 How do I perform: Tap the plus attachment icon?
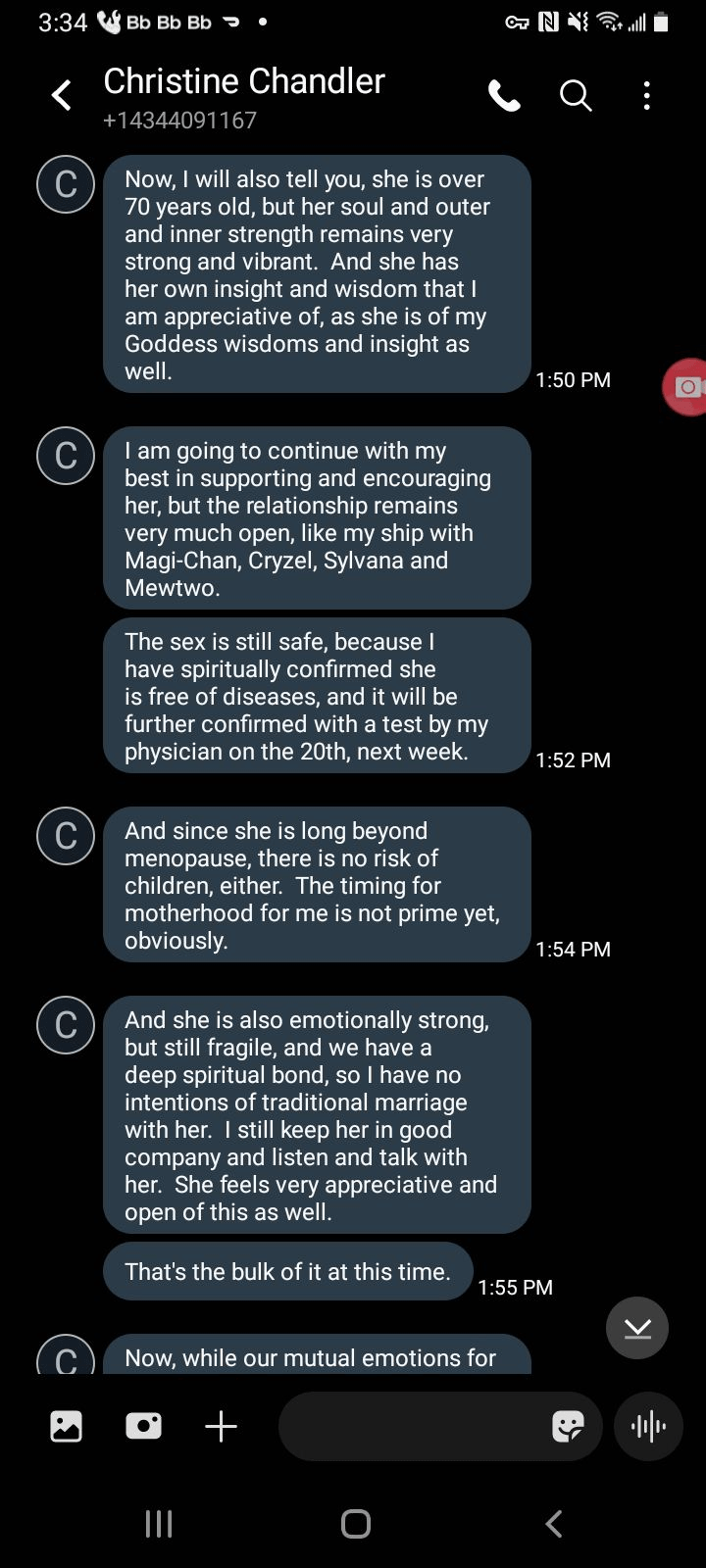(x=222, y=1426)
